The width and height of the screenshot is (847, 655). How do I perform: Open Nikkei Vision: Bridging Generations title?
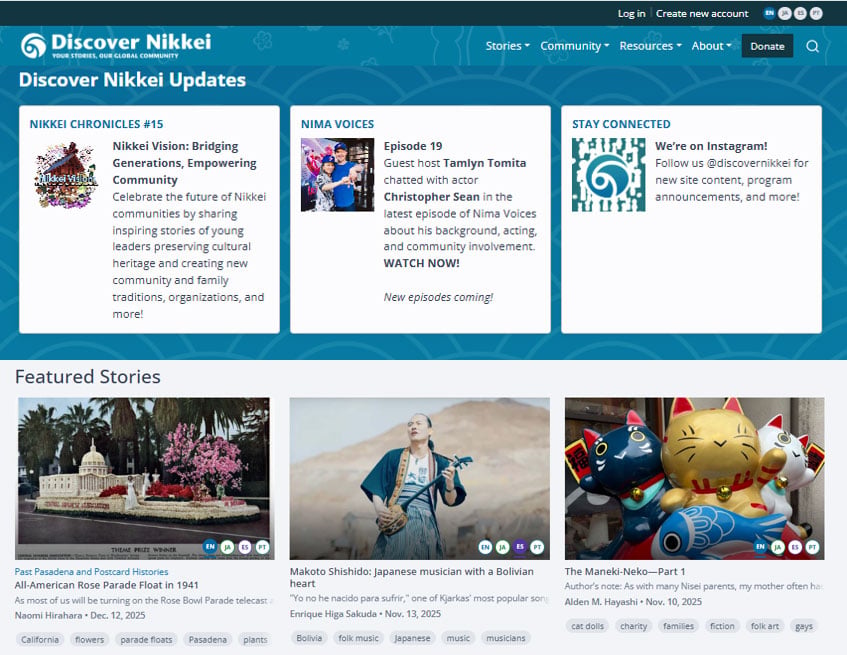click(184, 163)
